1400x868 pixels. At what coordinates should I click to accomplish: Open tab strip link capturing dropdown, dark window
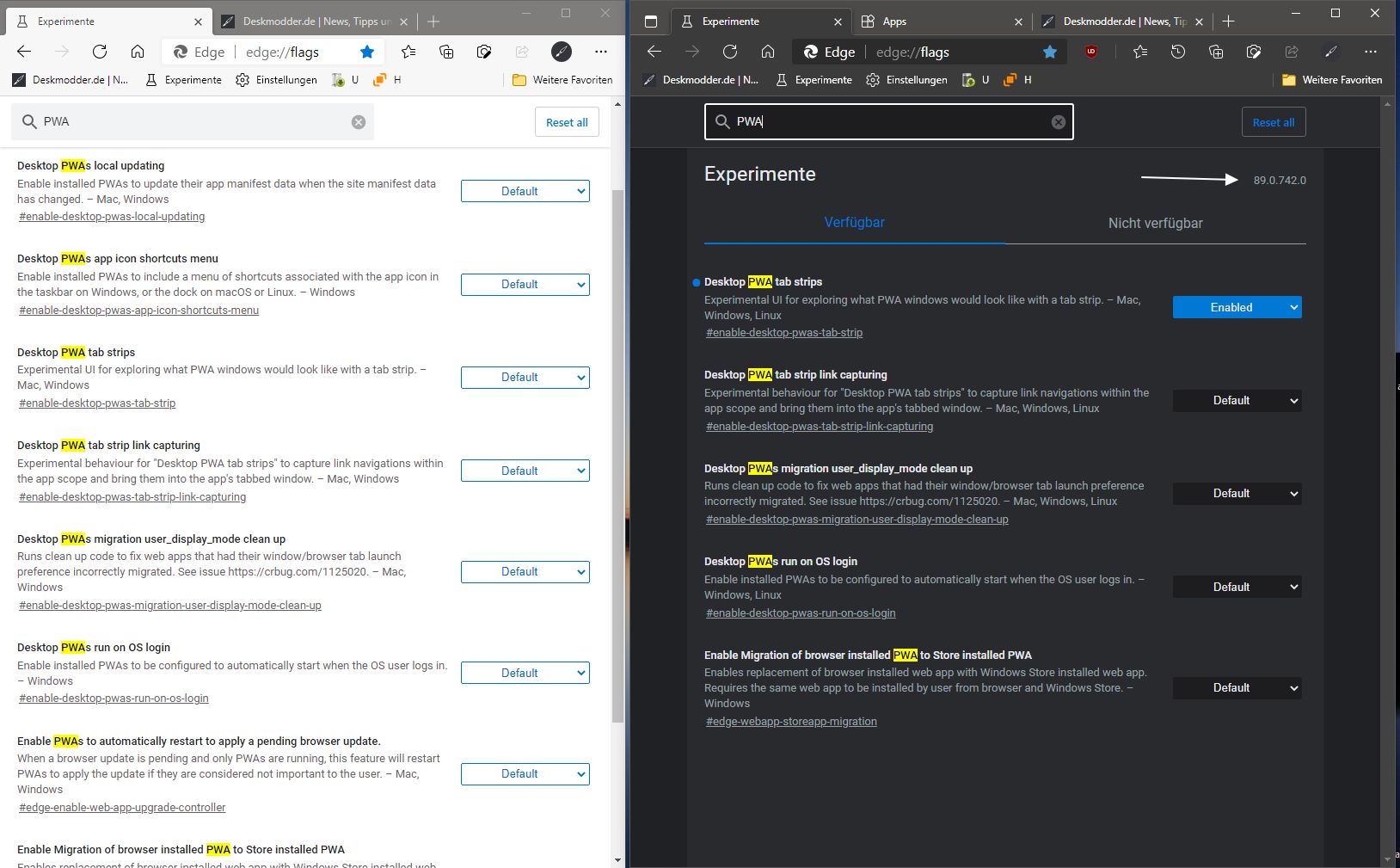pyautogui.click(x=1237, y=400)
